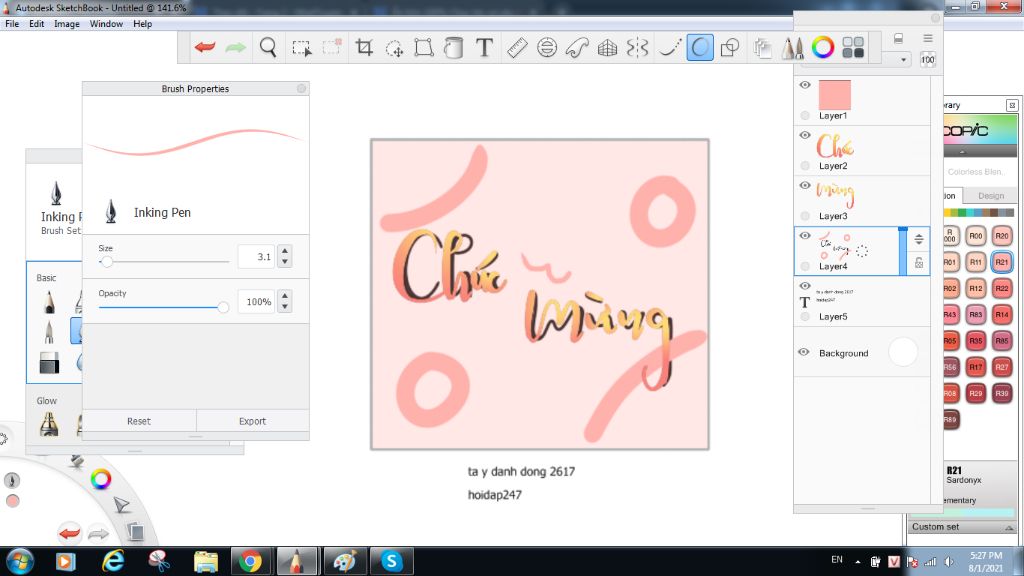This screenshot has height=576, width=1024.
Task: Hide Layer4 with its eye icon
Action: (x=805, y=236)
